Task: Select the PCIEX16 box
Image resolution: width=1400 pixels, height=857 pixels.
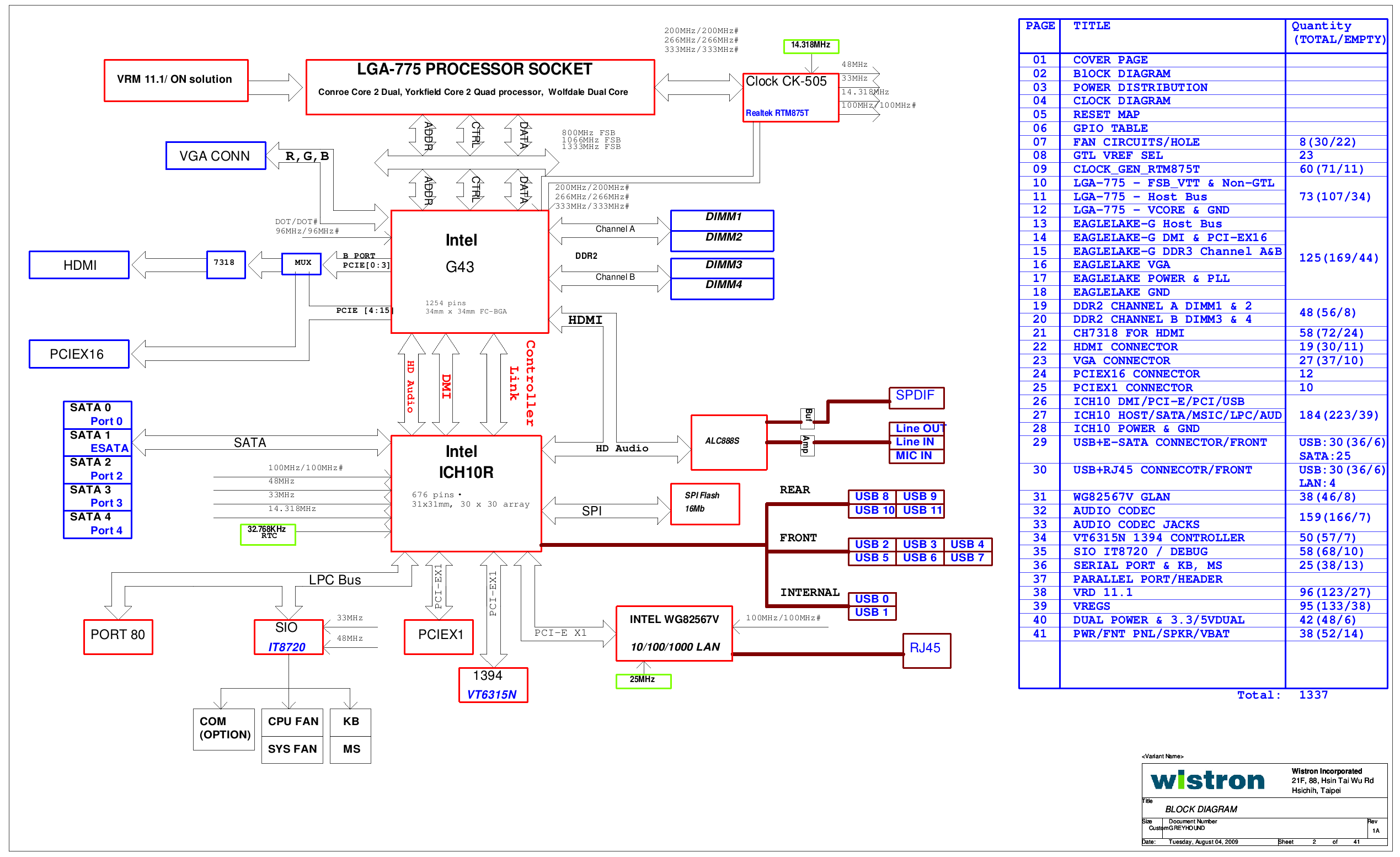Action: pyautogui.click(x=79, y=354)
